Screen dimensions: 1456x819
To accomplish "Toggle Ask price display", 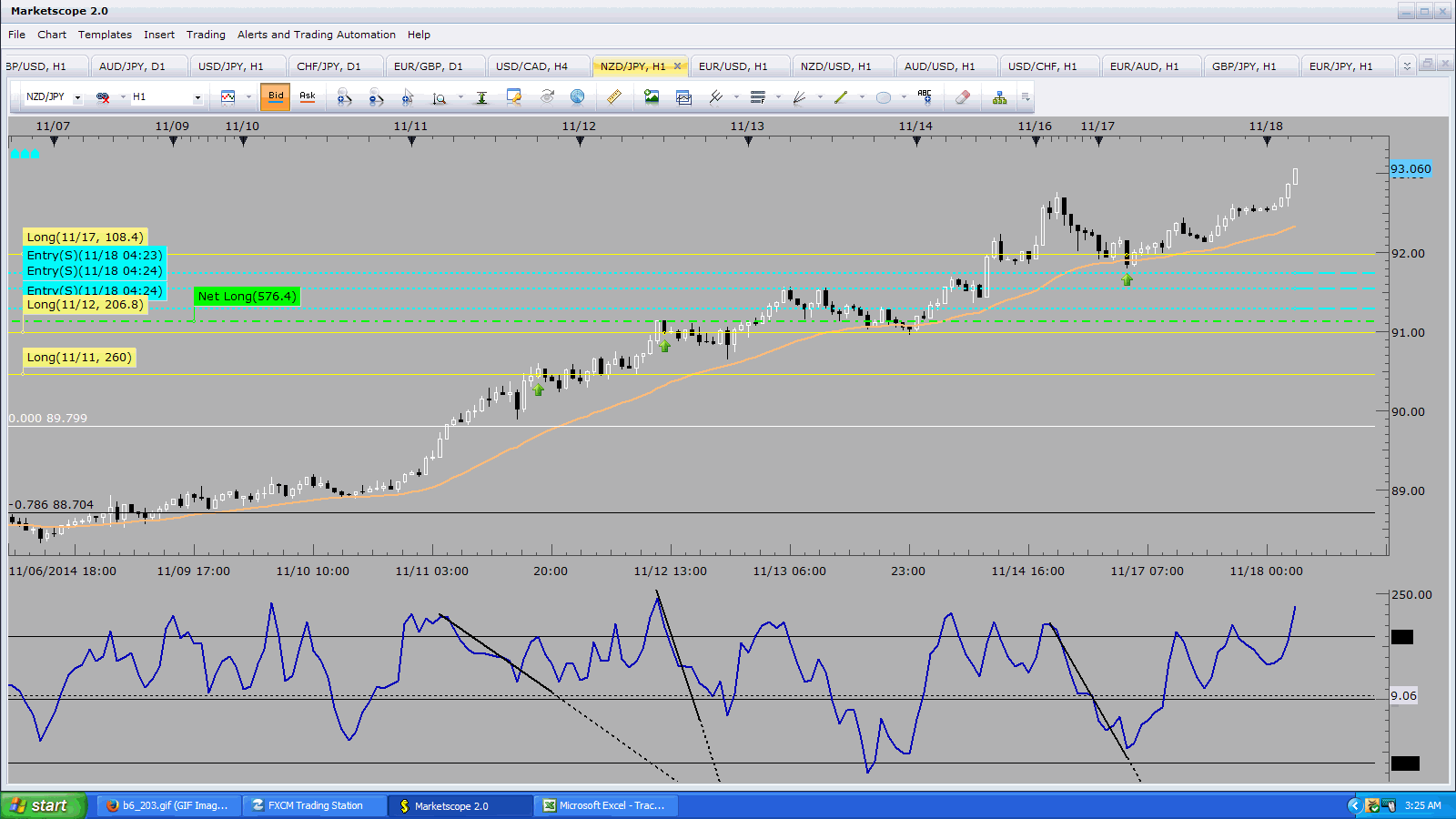I will (x=308, y=96).
